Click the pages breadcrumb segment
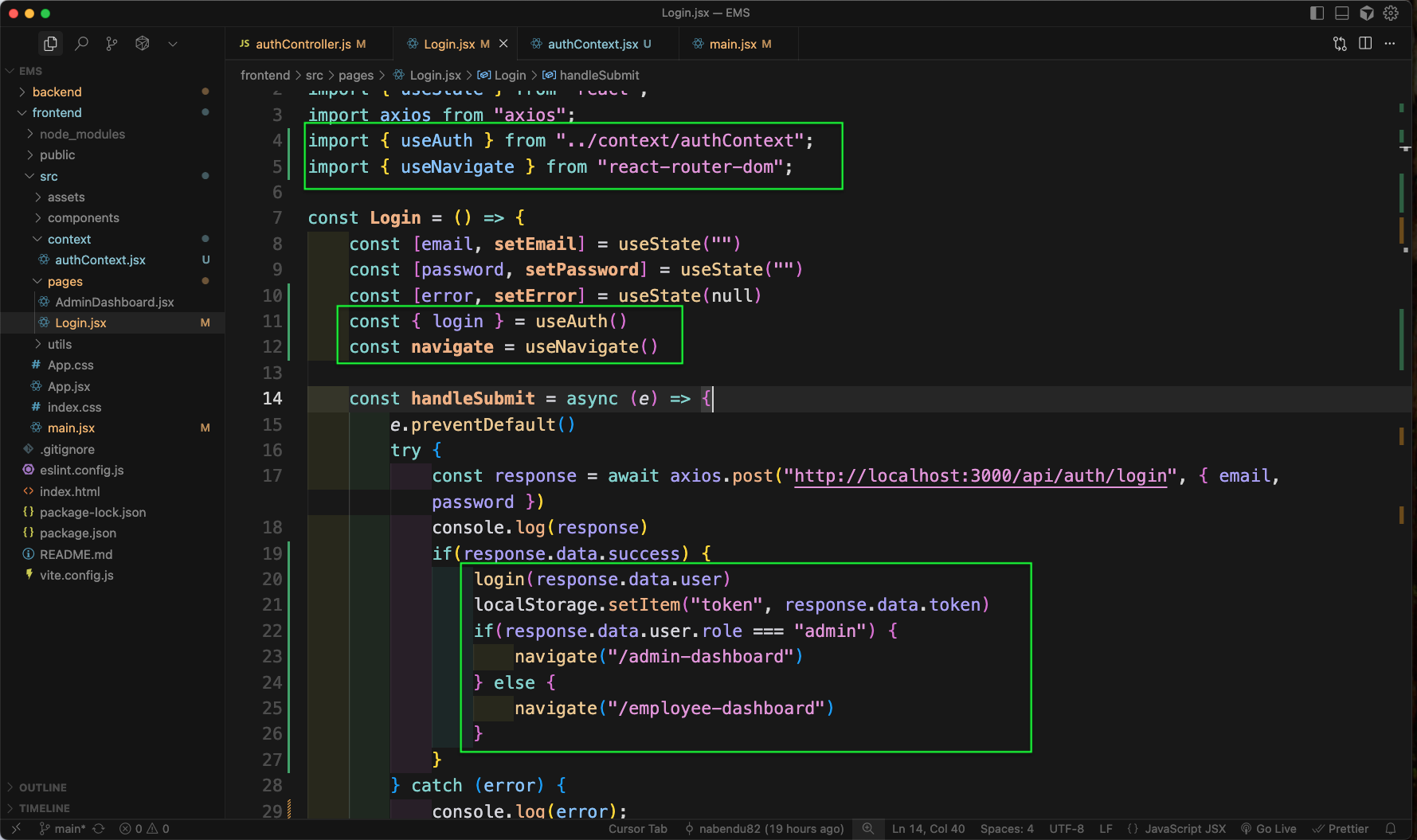 click(356, 75)
